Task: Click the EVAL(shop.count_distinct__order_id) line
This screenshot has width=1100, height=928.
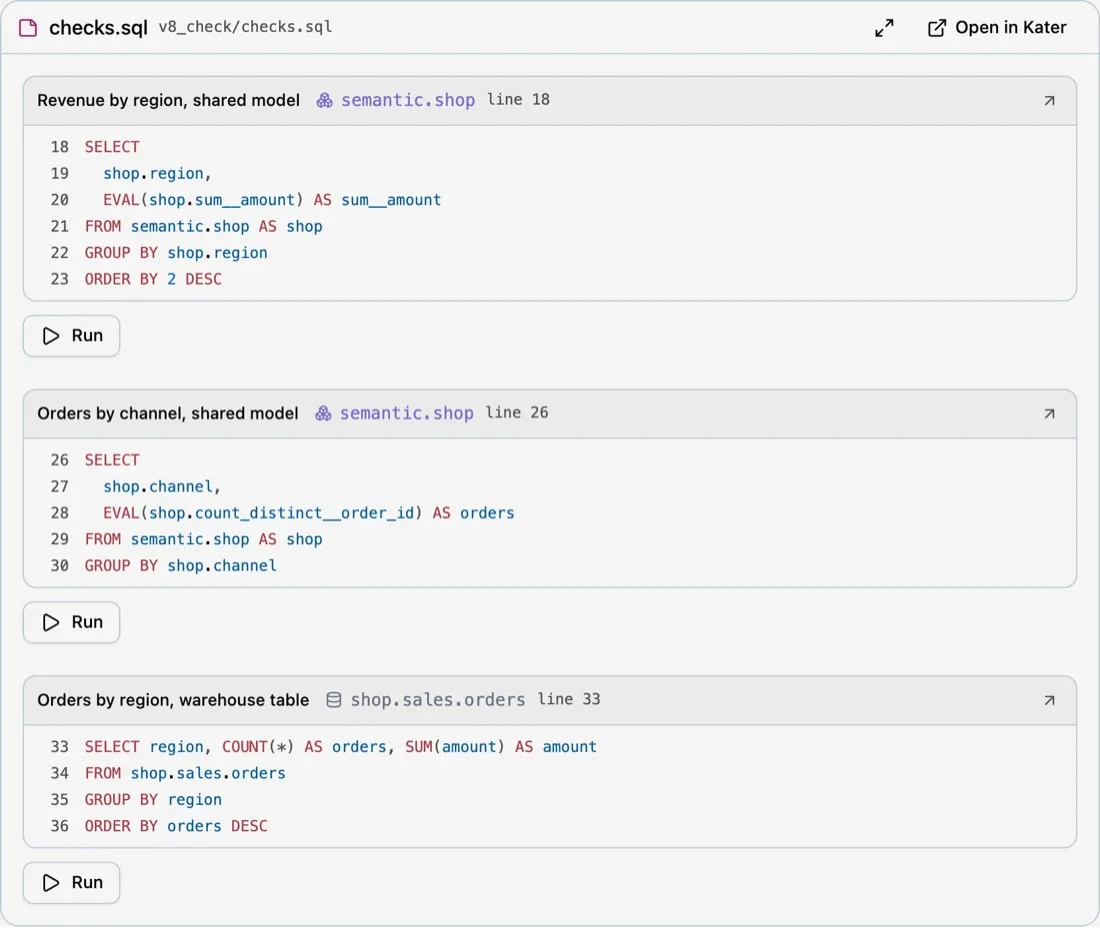Action: tap(309, 513)
